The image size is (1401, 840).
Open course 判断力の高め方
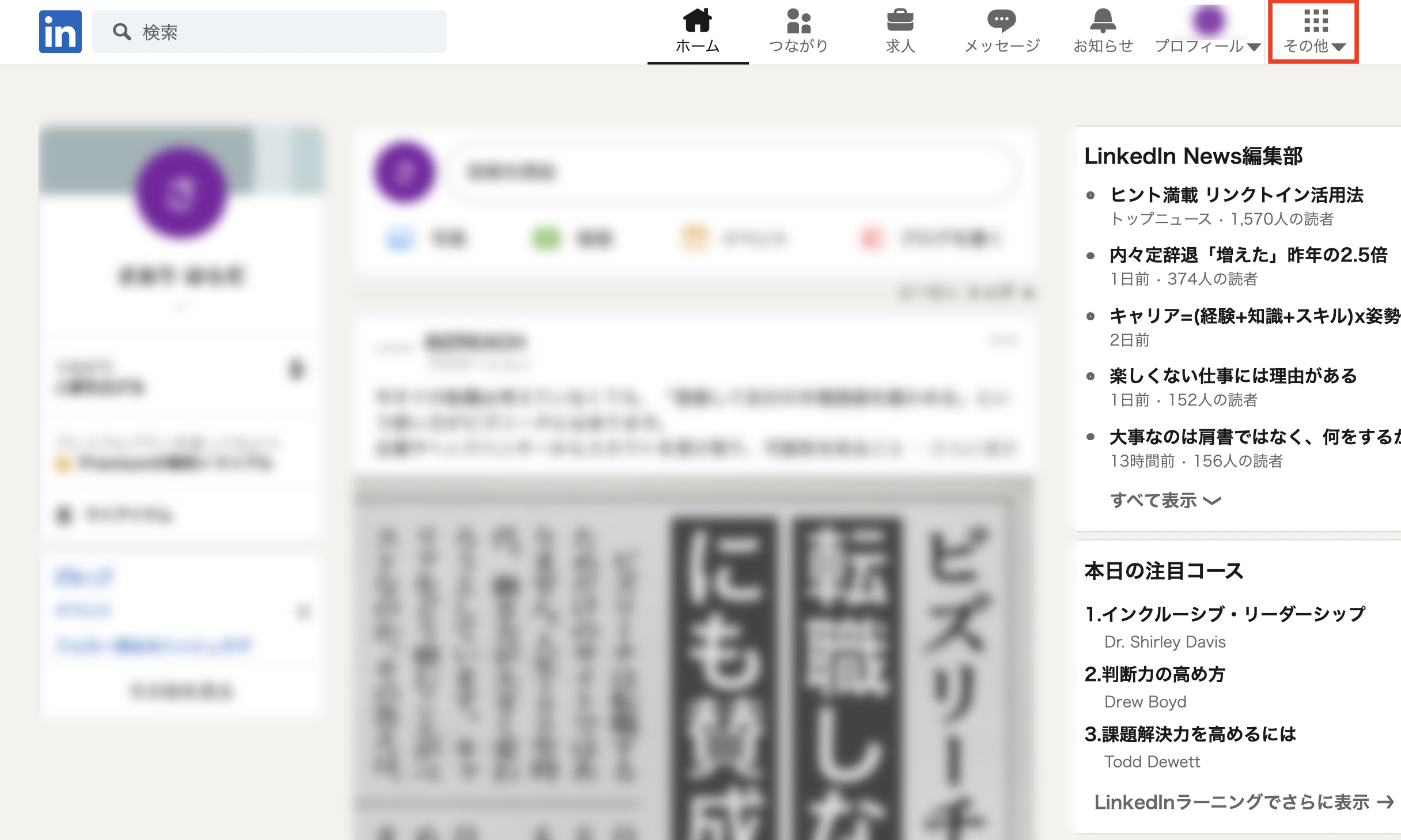tap(1154, 674)
